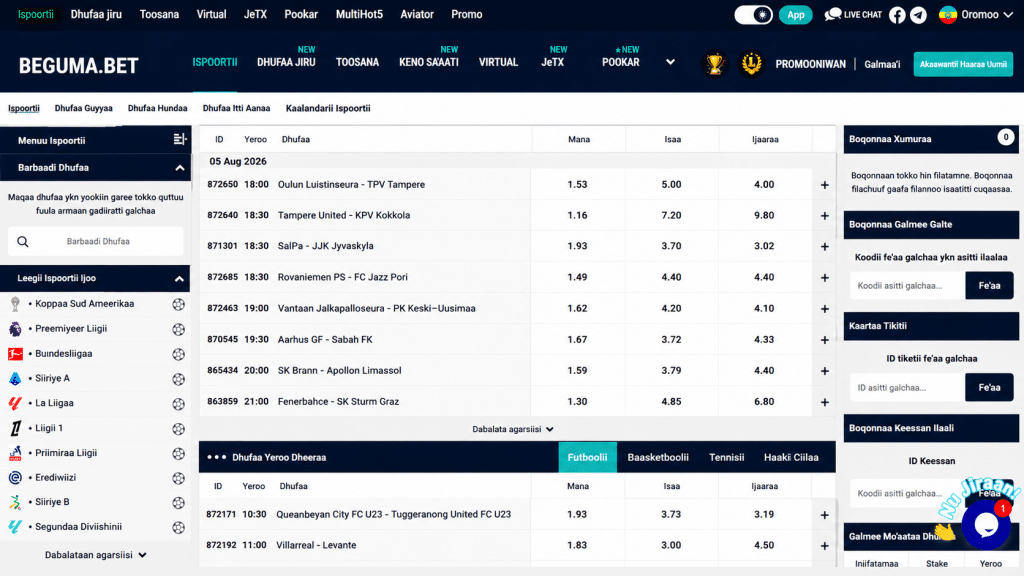Click soccer ball next to Koppaa Sud Ameerikaa
1024x576 pixels.
point(178,304)
